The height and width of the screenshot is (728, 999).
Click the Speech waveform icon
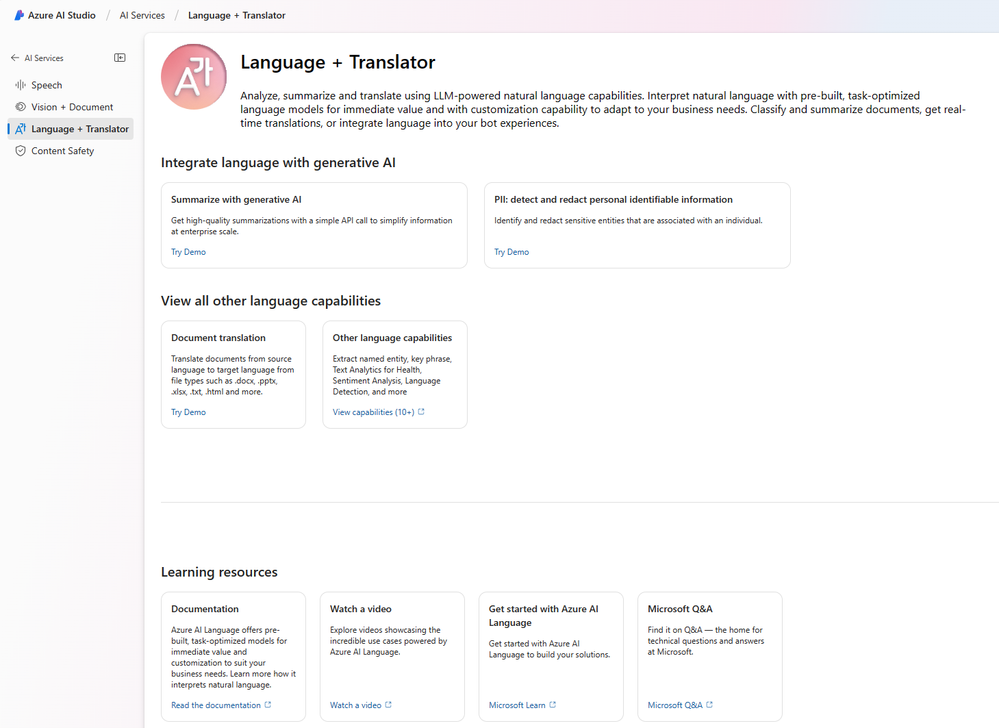[x=20, y=85]
